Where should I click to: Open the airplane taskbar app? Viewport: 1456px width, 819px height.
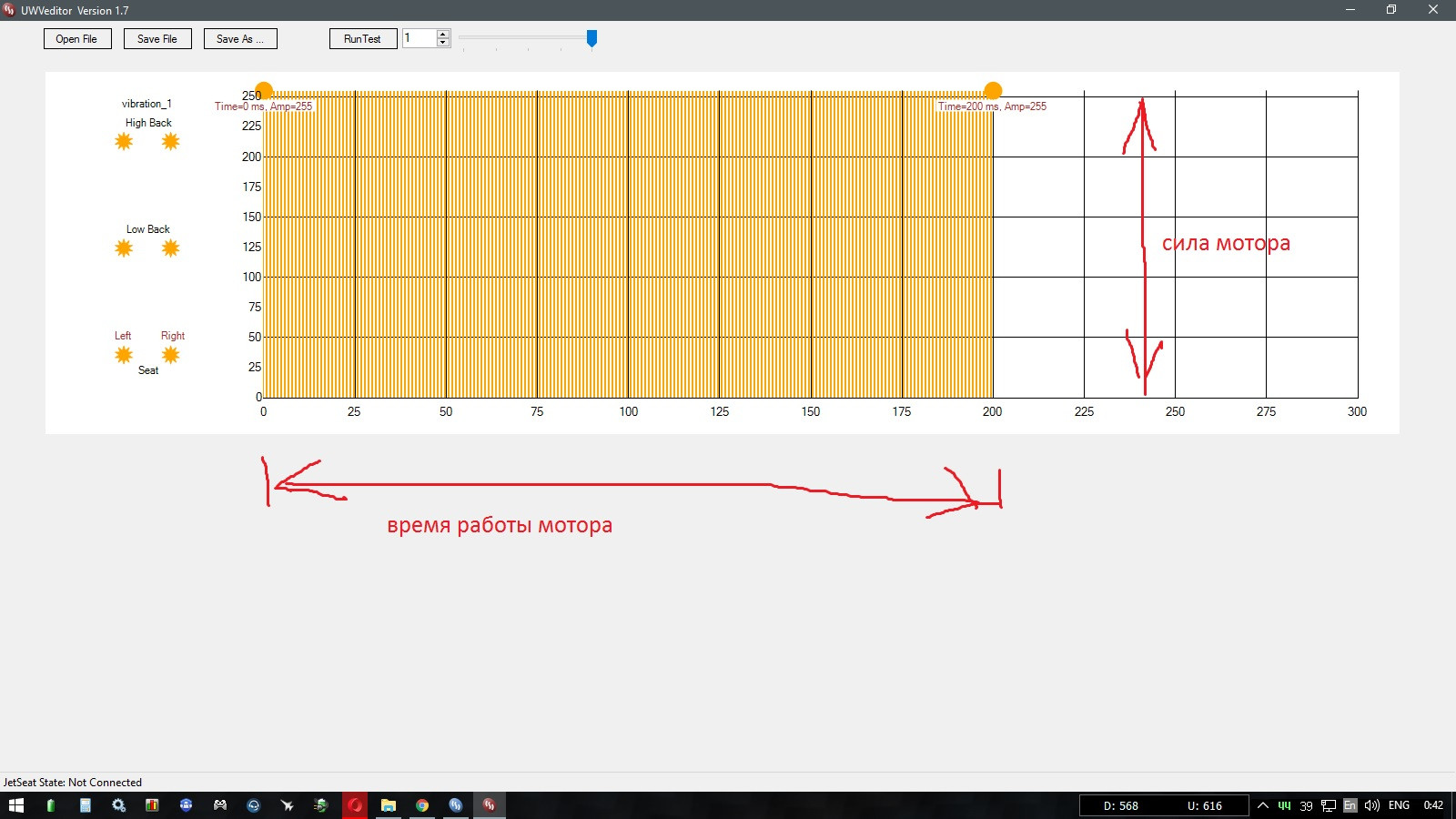pyautogui.click(x=287, y=805)
